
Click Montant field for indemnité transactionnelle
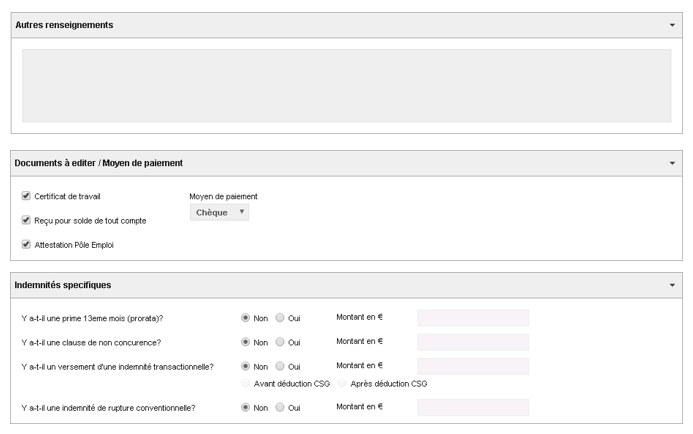point(473,366)
